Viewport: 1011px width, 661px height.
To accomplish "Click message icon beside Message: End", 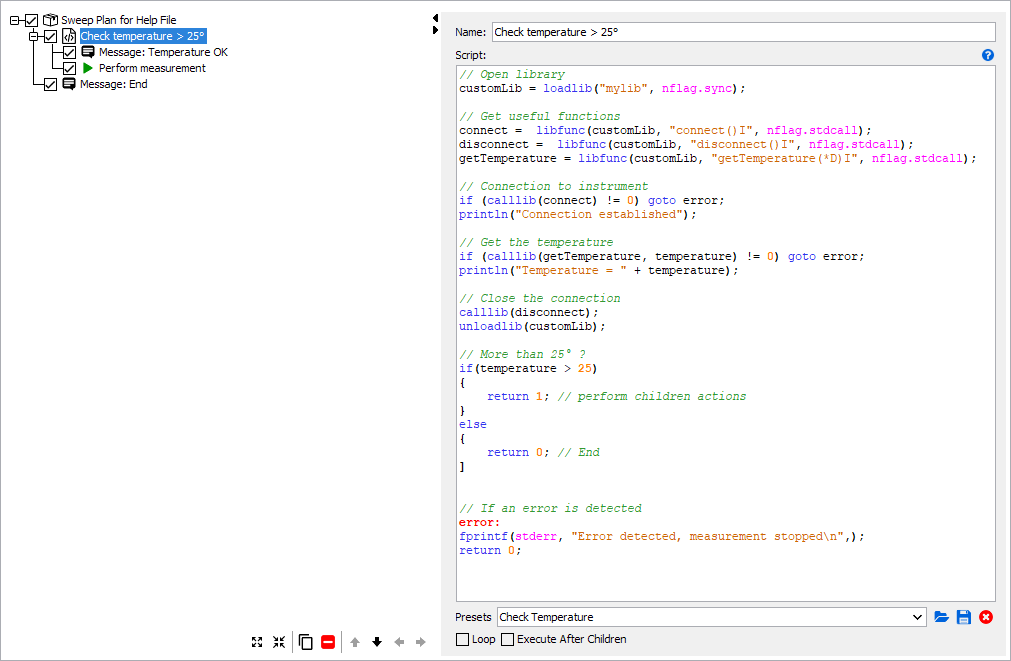I will tap(68, 84).
